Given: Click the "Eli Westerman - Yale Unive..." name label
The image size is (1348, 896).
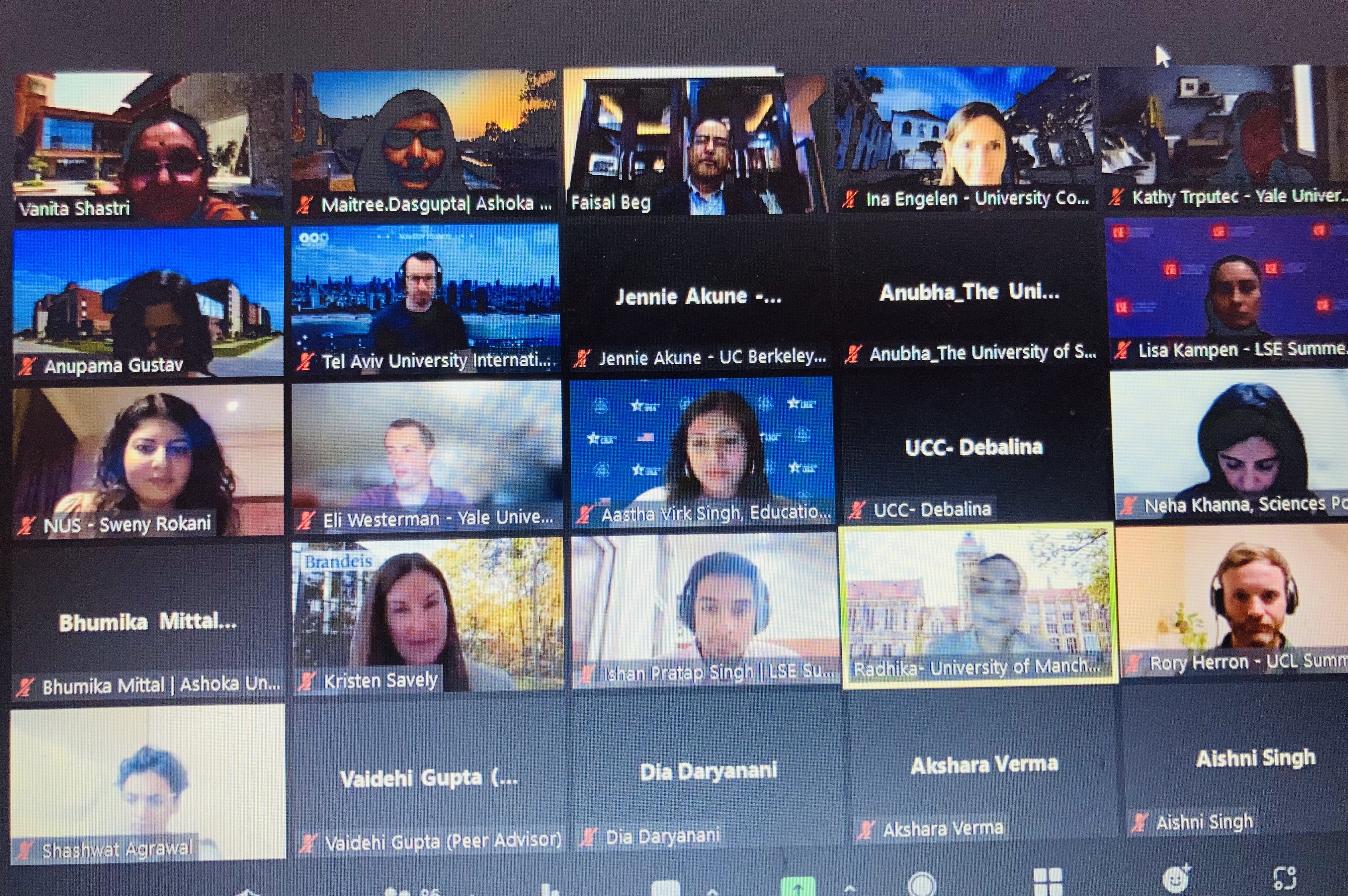Looking at the screenshot, I should pos(438,519).
